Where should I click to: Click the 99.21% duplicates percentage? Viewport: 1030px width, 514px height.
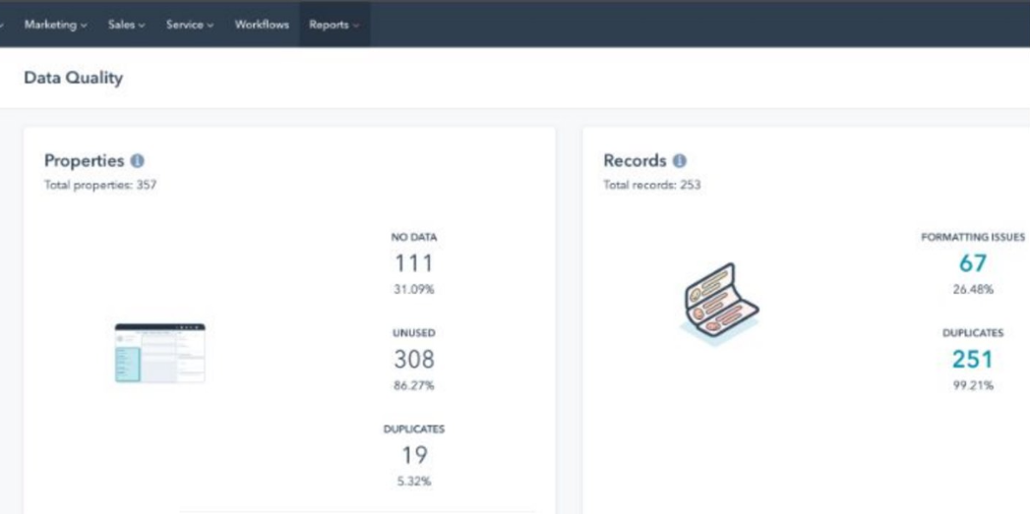[x=973, y=385]
